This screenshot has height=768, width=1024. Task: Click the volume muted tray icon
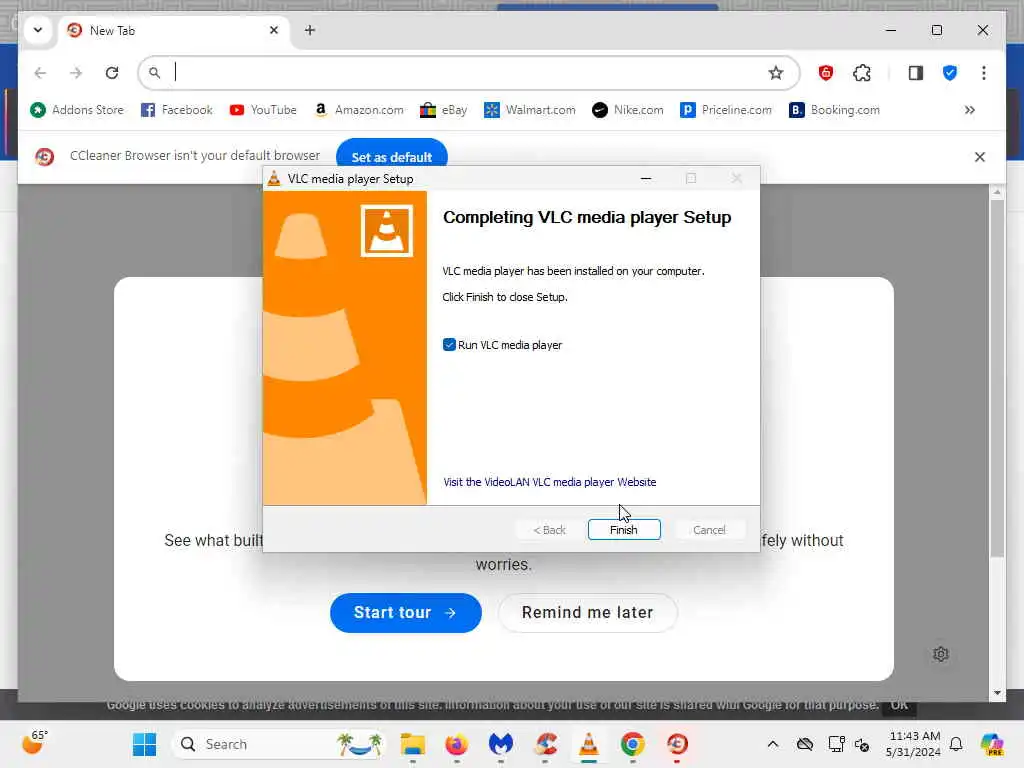point(862,744)
